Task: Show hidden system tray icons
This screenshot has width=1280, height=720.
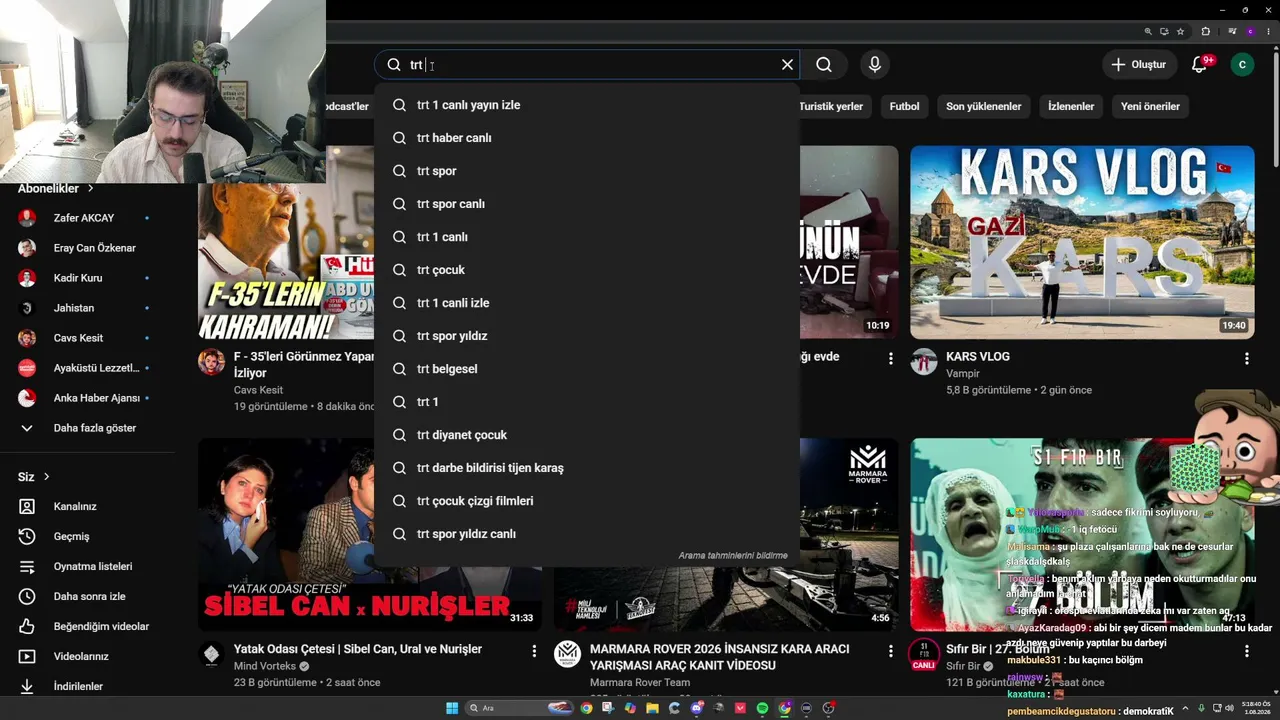Action: (1187, 708)
